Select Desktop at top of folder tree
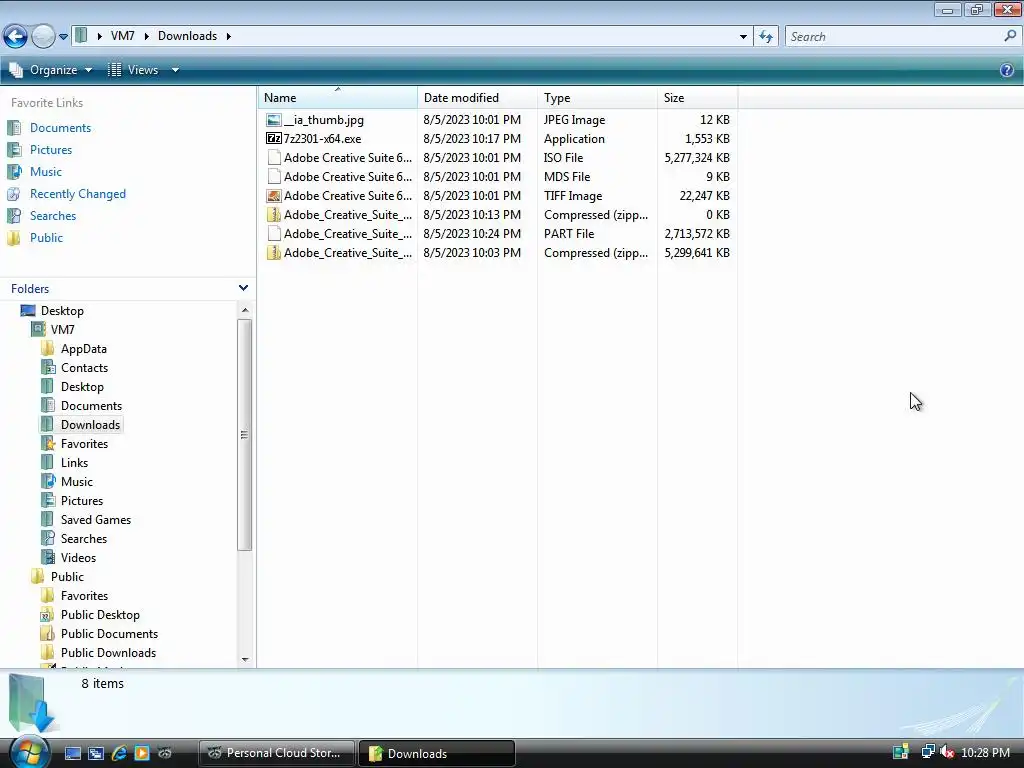Viewport: 1024px width, 768px height. pyautogui.click(x=62, y=311)
